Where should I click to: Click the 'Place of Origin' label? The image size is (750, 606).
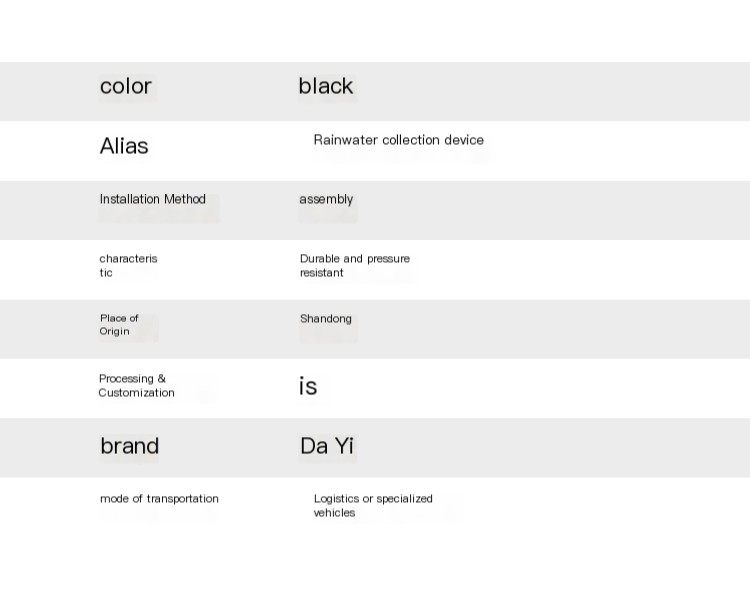point(119,325)
